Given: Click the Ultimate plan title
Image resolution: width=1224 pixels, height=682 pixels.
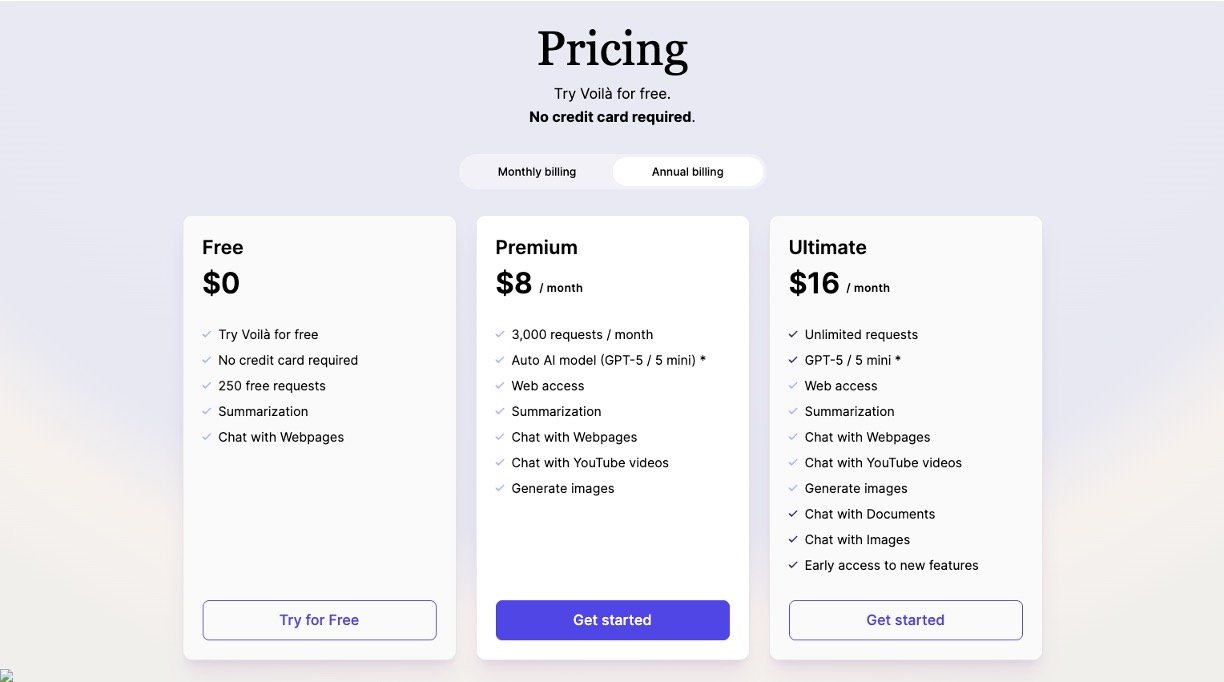Looking at the screenshot, I should [827, 247].
